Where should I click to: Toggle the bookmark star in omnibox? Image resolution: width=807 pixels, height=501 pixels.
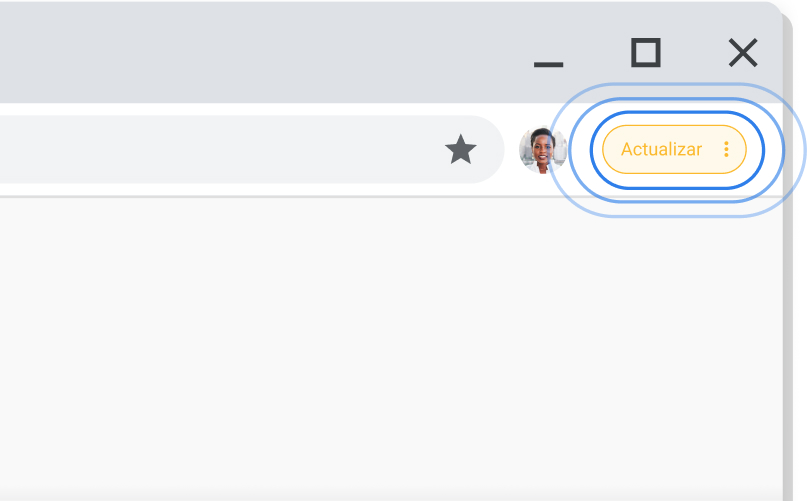pos(461,149)
